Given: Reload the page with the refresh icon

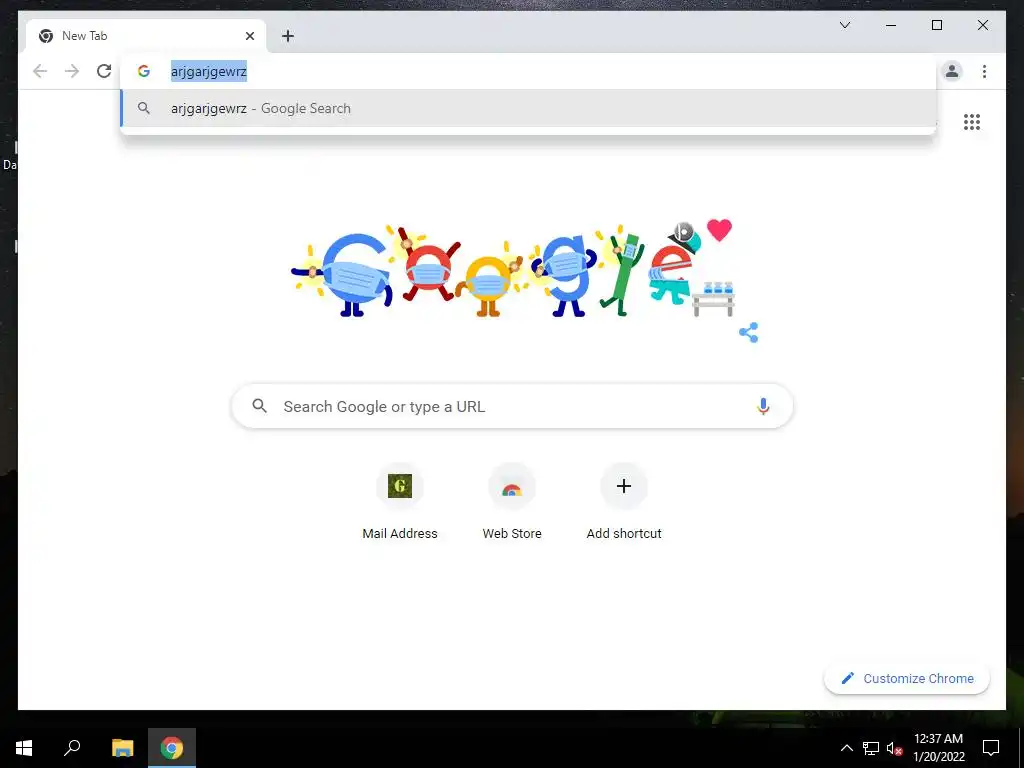Looking at the screenshot, I should [x=104, y=71].
